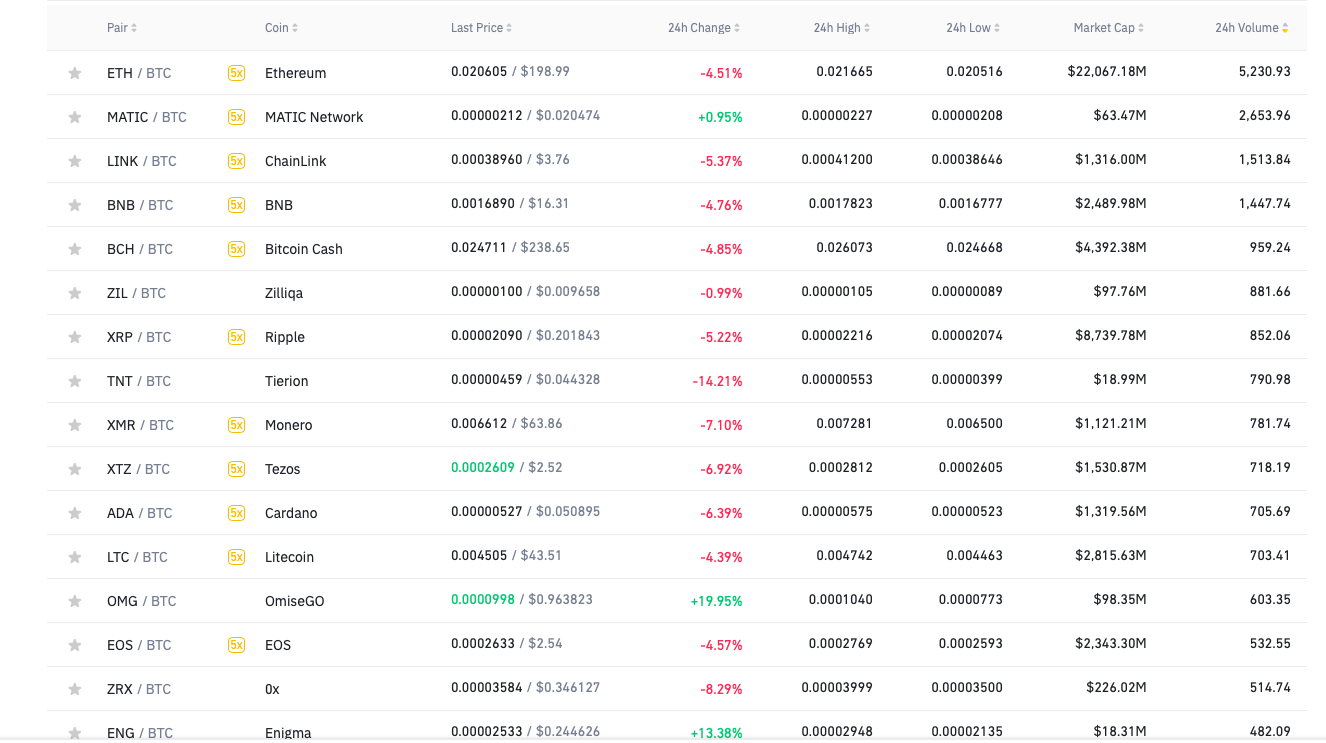Sort table by Pair column

tap(122, 28)
